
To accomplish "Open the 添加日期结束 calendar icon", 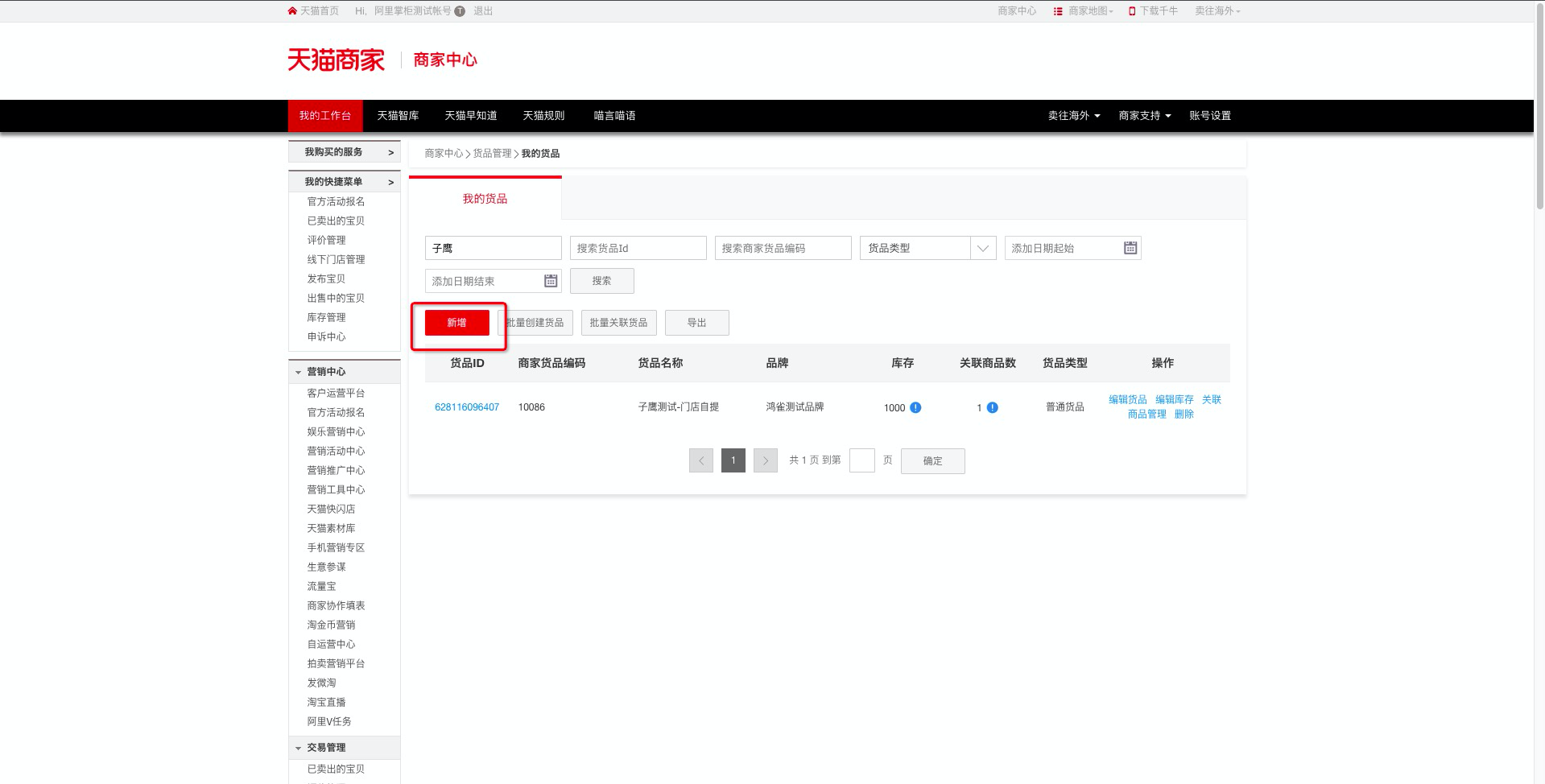I will (x=551, y=281).
